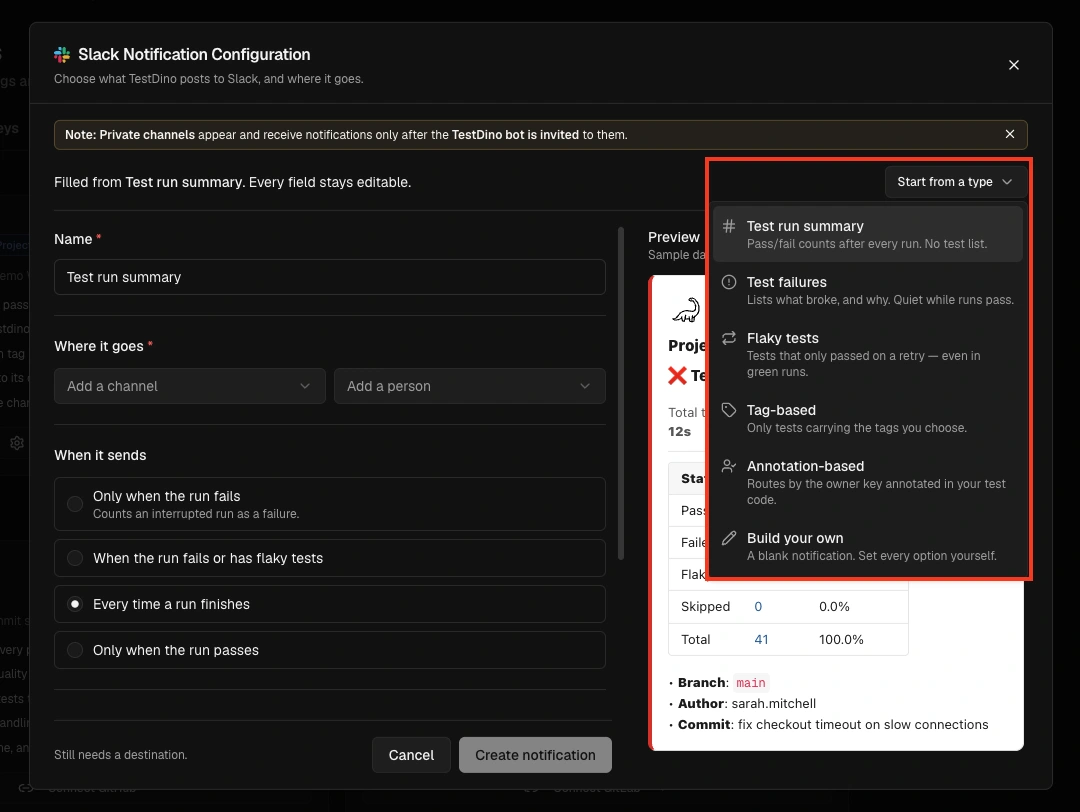The image size is (1080, 812).
Task: Click the repeat arrows icon beside Flaky tests
Action: [x=729, y=337]
